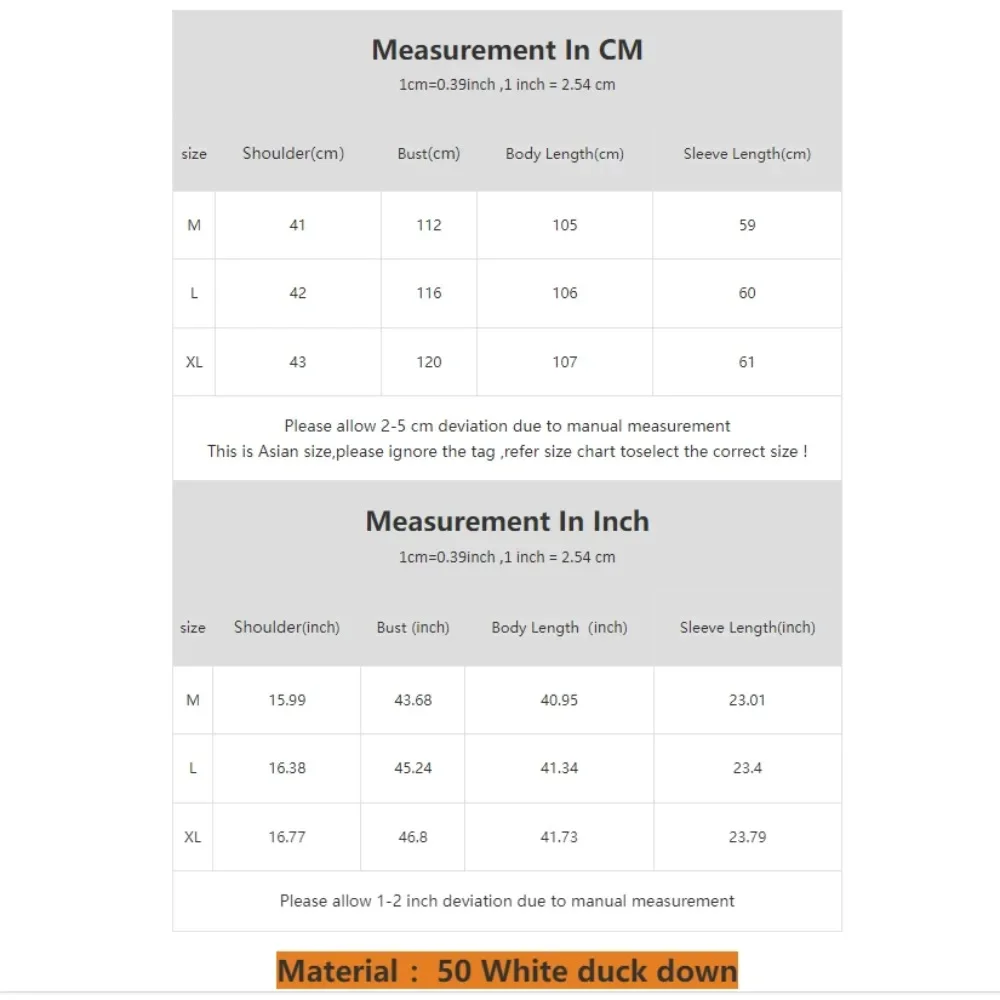
Task: Click sleeve length 23.4 cell
Action: [x=747, y=768]
